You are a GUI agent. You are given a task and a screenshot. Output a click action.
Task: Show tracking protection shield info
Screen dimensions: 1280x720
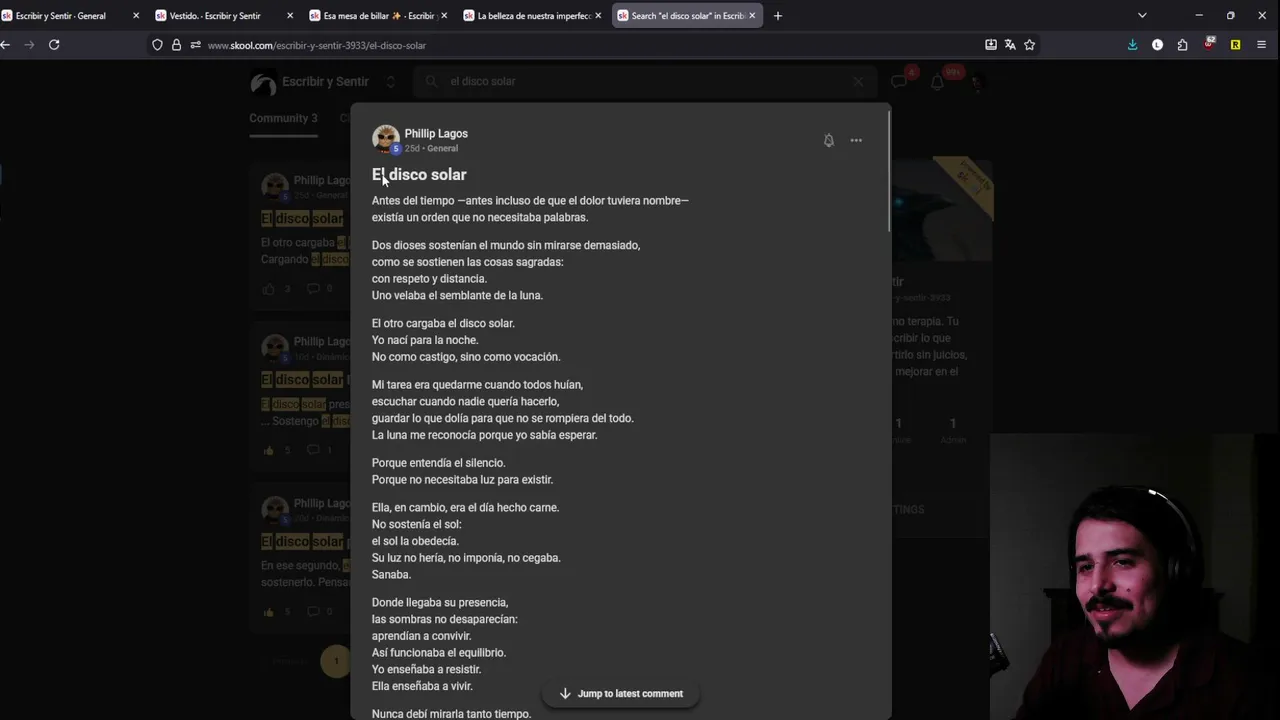pyautogui.click(x=157, y=45)
